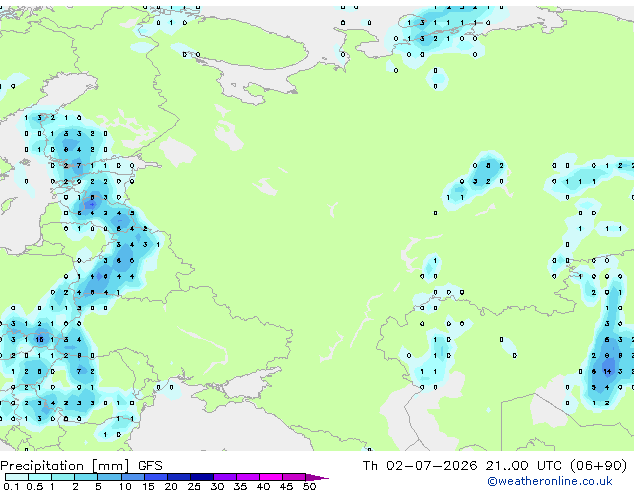Click the 'Precipitation [mm] GFS' title
The width and height of the screenshot is (634, 490).
[81, 466]
